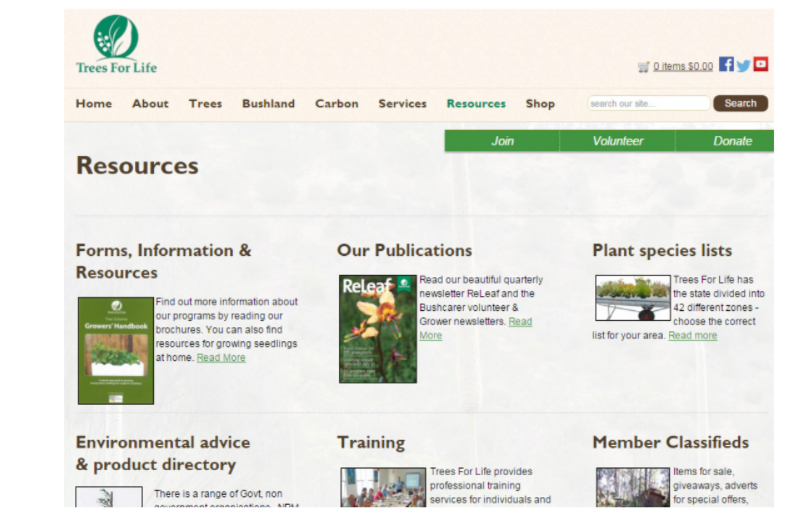Follow Read more under Plant species lists
The width and height of the screenshot is (808, 525).
pyautogui.click(x=693, y=335)
